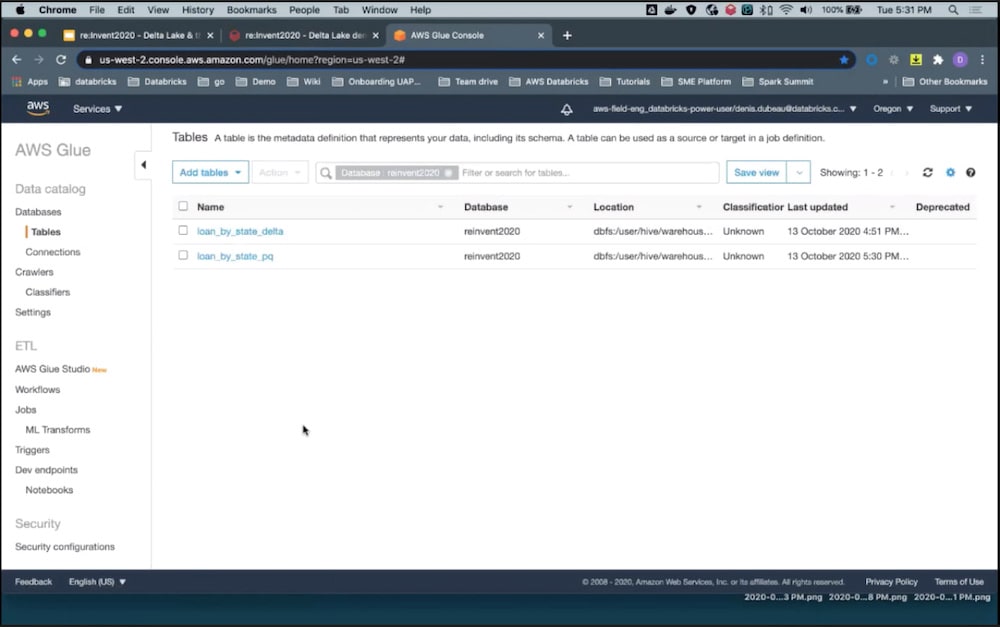This screenshot has height=627, width=1000.
Task: Click the help question mark icon
Action: tap(970, 173)
